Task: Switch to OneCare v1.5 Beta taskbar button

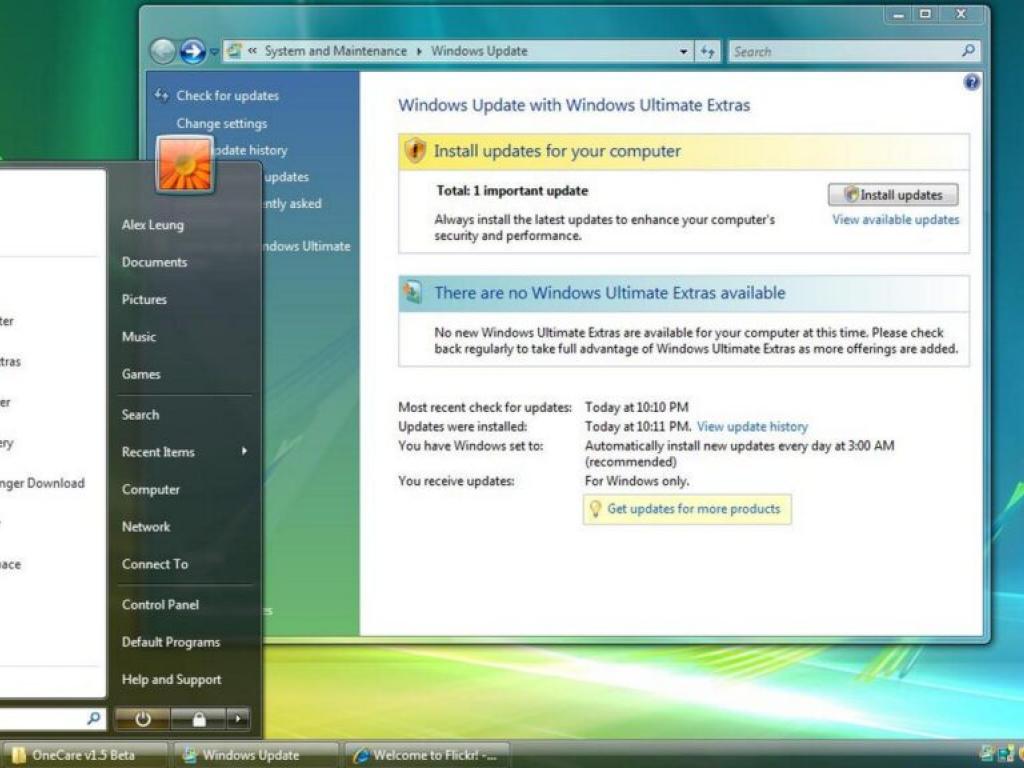Action: click(85, 755)
